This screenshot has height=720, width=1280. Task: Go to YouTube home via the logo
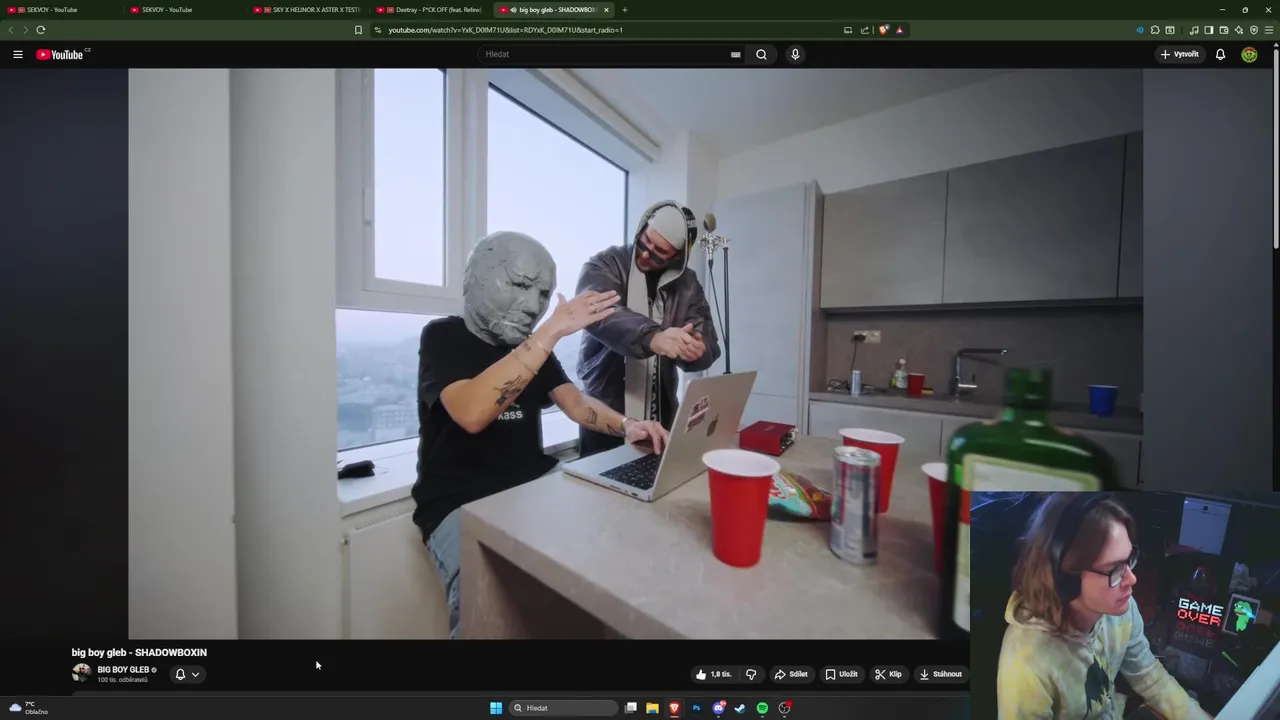tap(62, 54)
